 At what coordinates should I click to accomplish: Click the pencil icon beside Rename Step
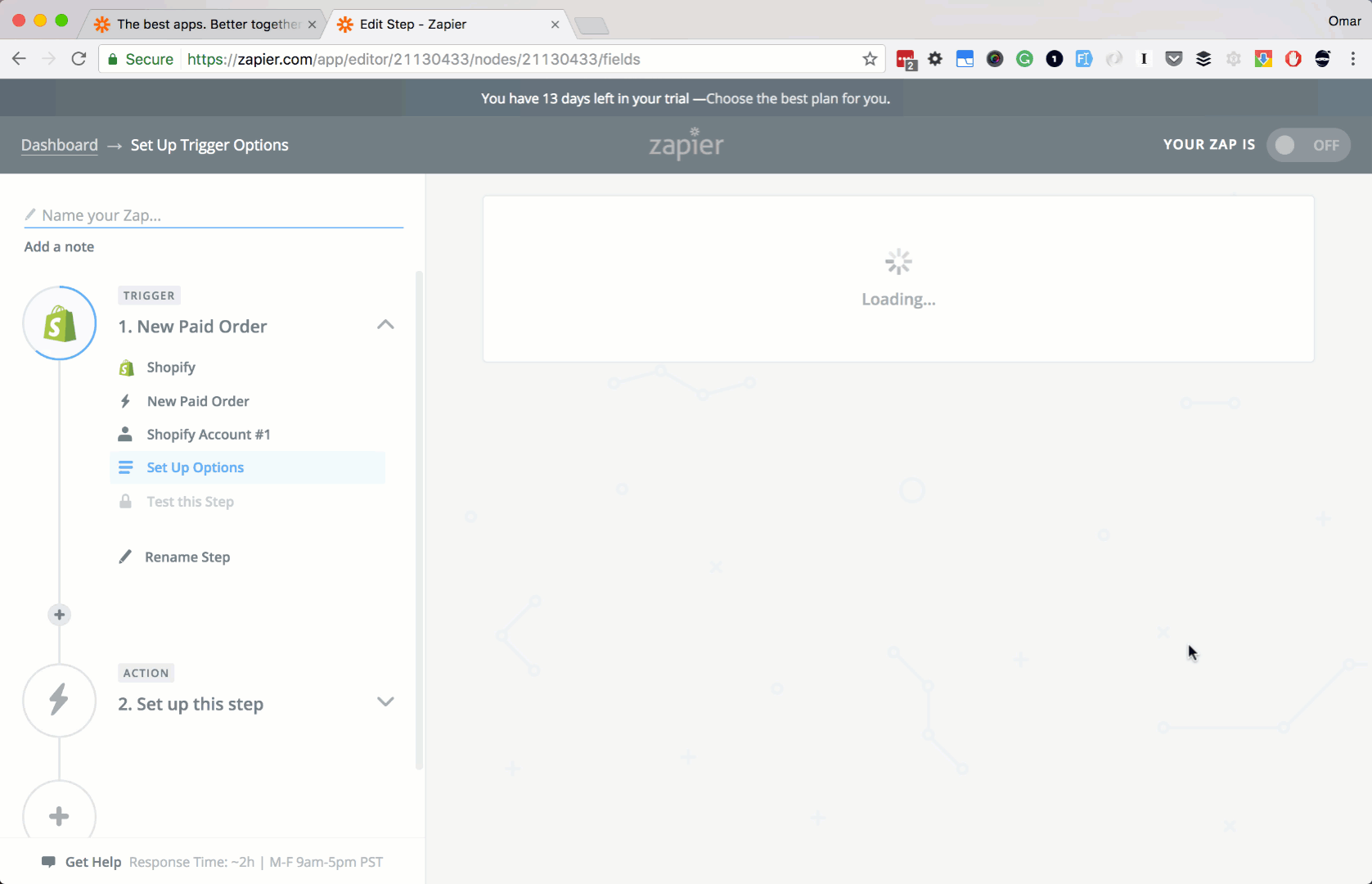(x=125, y=557)
